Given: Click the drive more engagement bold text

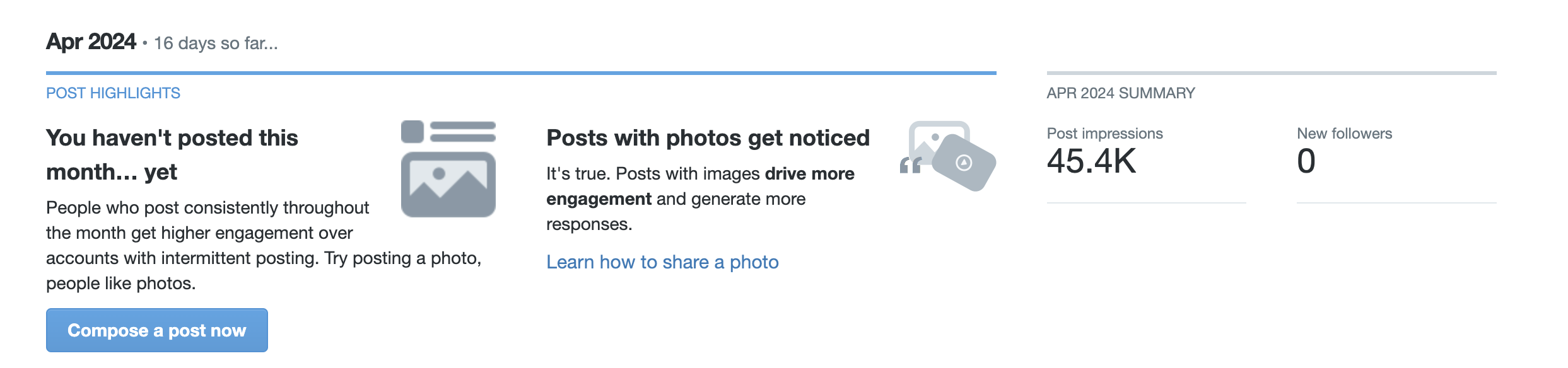Looking at the screenshot, I should 700,187.
